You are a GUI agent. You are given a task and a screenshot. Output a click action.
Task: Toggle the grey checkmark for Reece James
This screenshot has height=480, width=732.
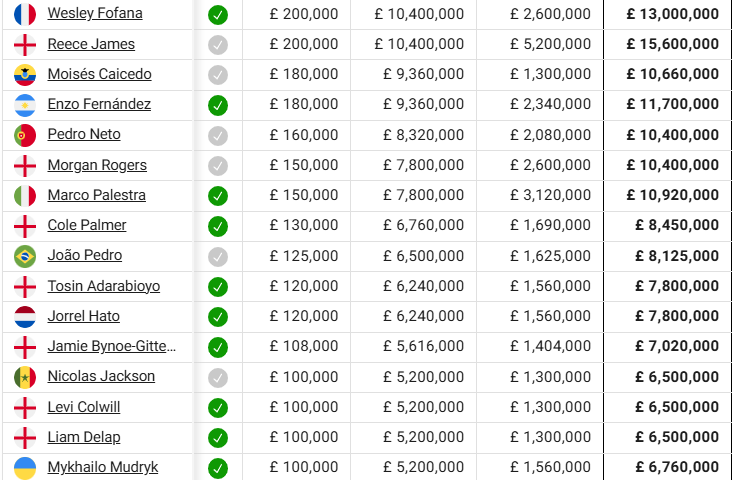click(218, 45)
